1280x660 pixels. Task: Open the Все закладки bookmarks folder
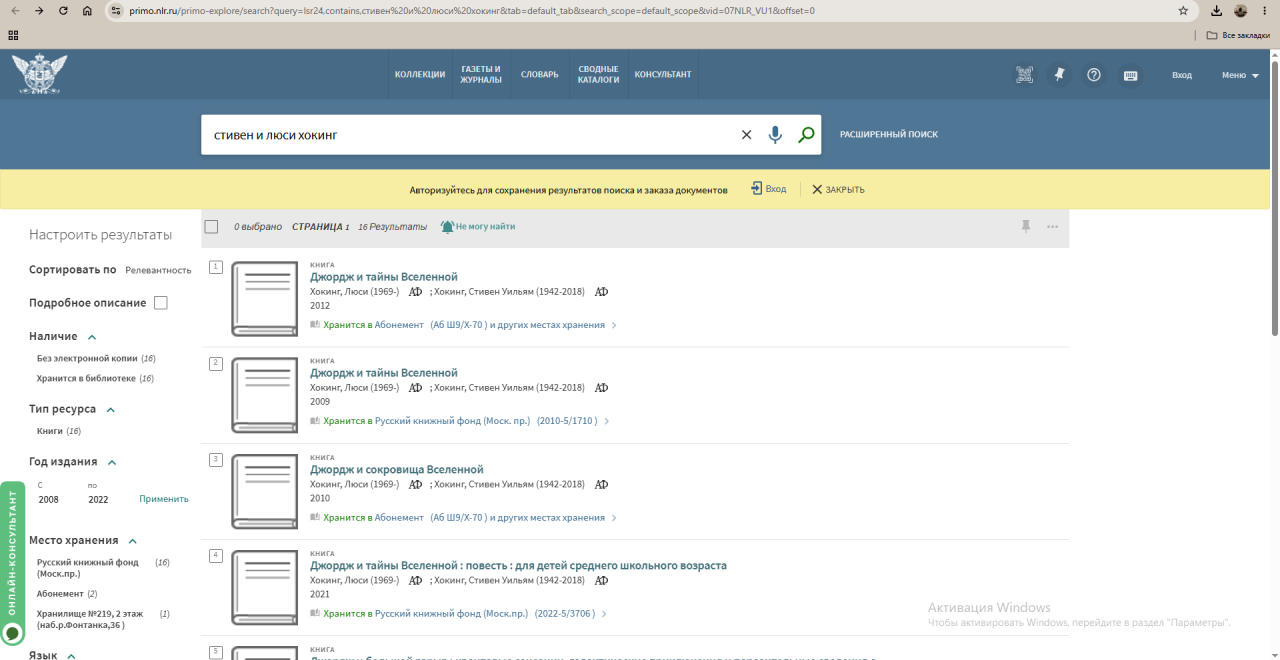coord(1238,35)
